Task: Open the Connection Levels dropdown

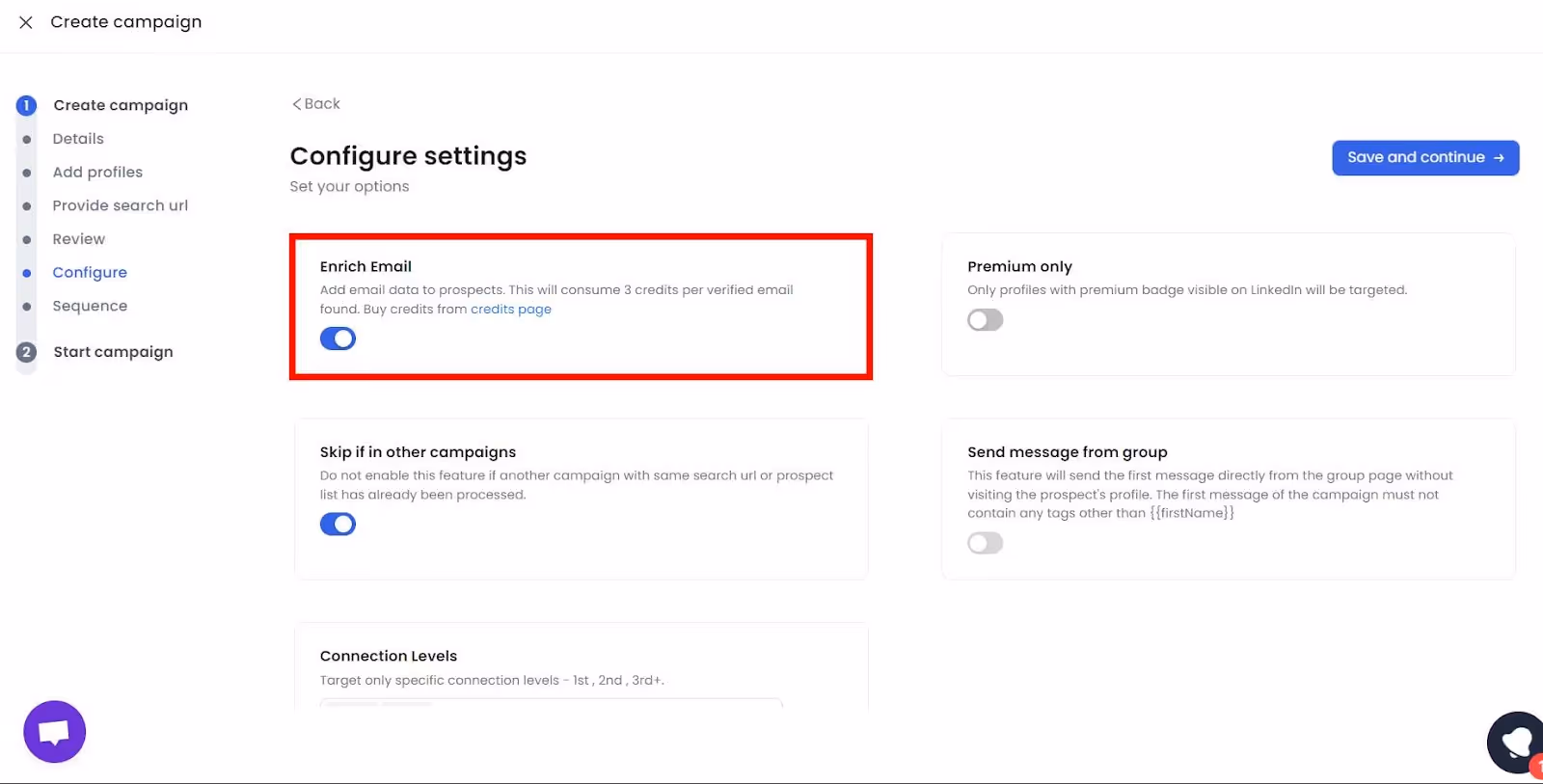Action: coord(550,707)
